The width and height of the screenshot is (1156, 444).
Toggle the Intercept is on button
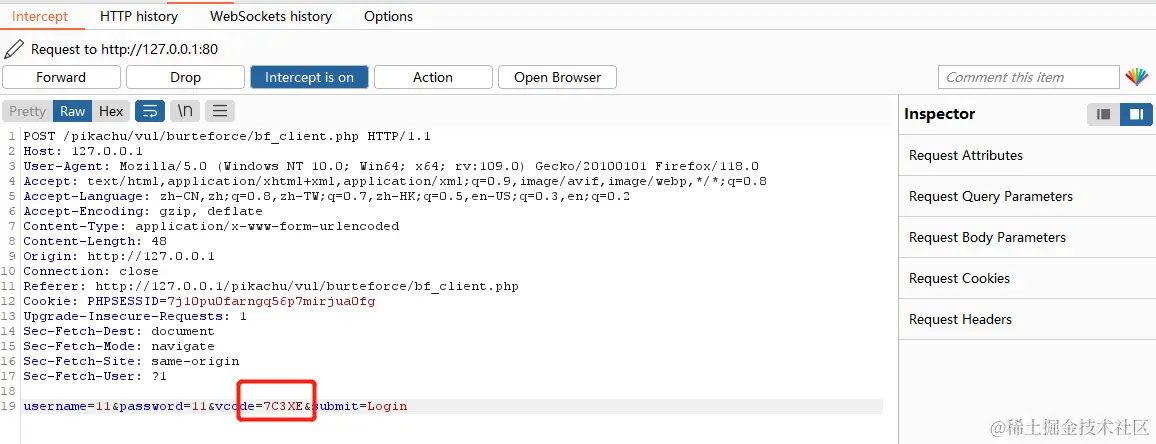tap(309, 77)
